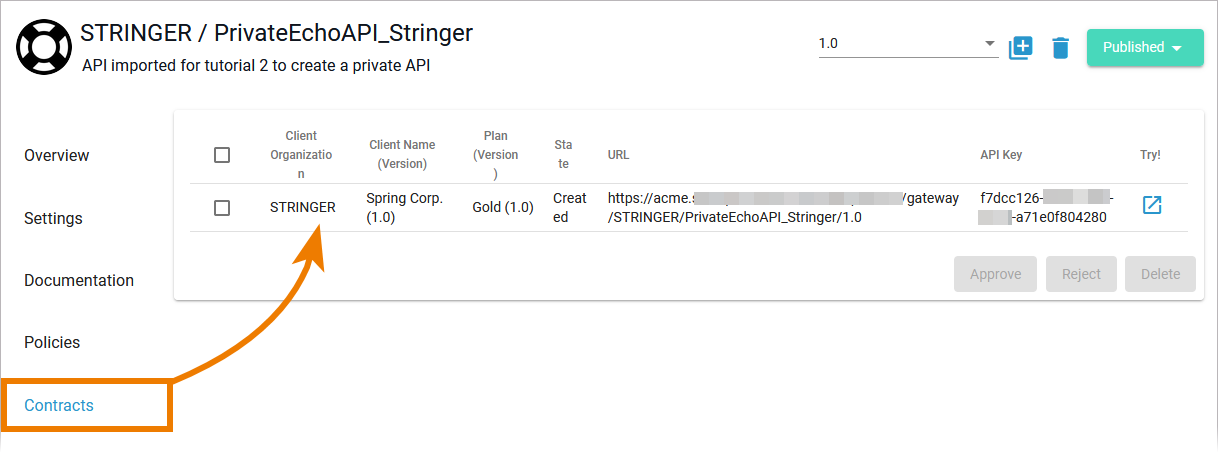This screenshot has width=1218, height=453.
Task: Click the Spring Corp. client name cell
Action: point(404,207)
